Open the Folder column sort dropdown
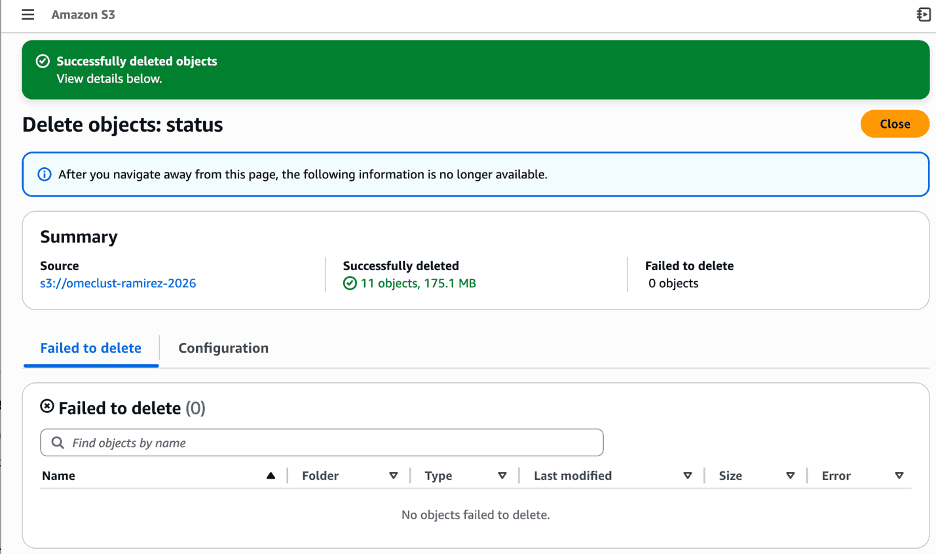 coord(393,476)
